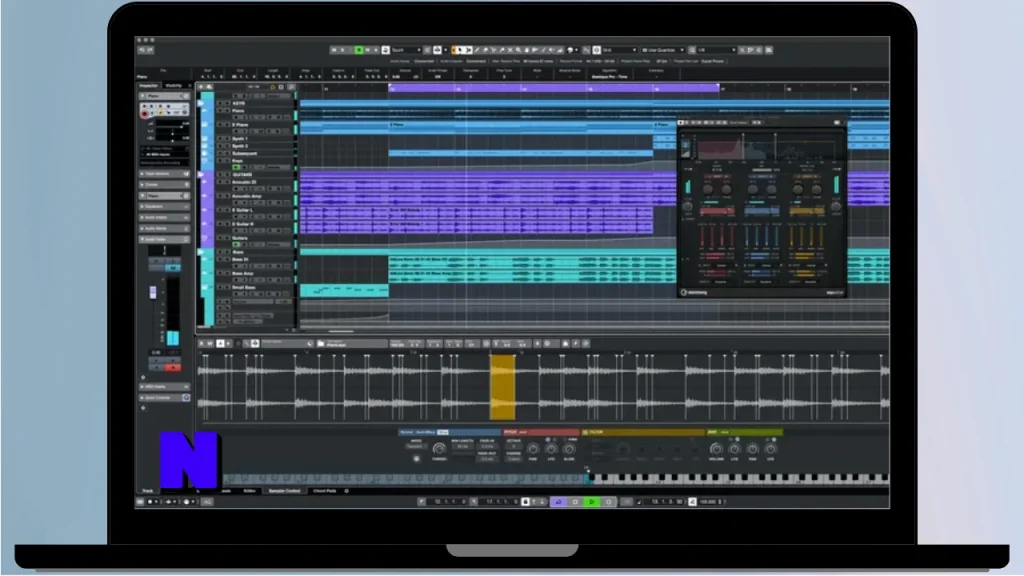Click the automation mode icon beside Touch
1024x576 pixels.
385,50
